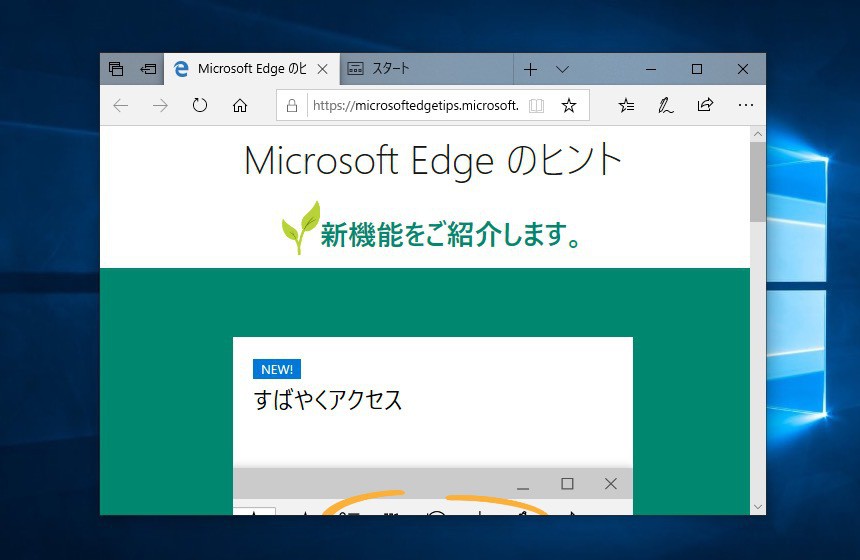This screenshot has width=860, height=560.
Task: Add page to favorites with star
Action: [569, 105]
